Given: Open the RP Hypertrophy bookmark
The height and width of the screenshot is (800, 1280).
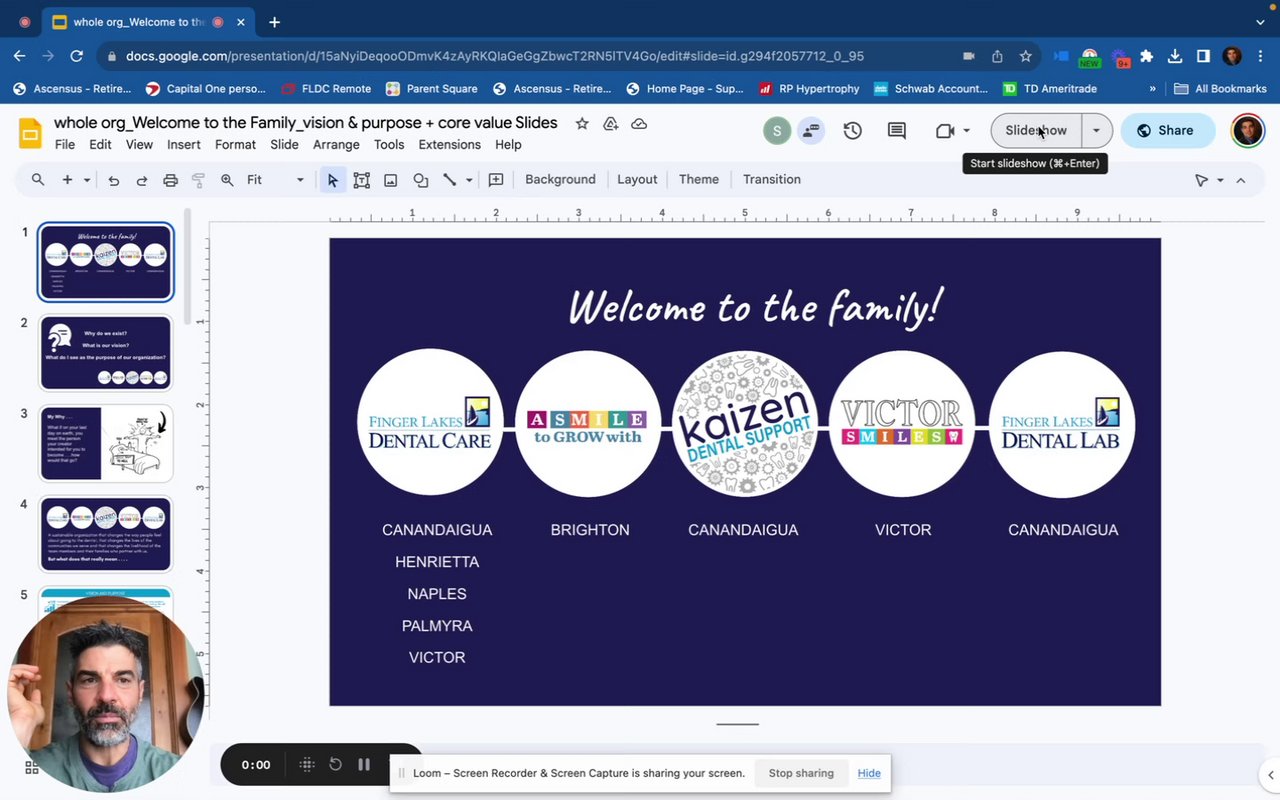Looking at the screenshot, I should [809, 89].
